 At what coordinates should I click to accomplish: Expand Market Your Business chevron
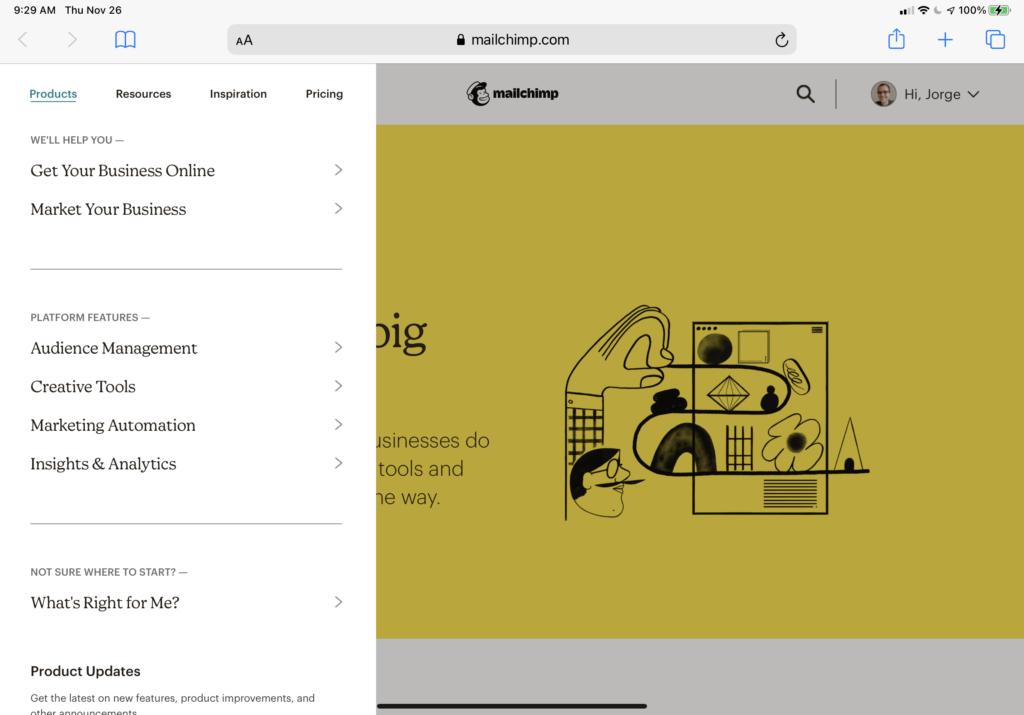(338, 208)
